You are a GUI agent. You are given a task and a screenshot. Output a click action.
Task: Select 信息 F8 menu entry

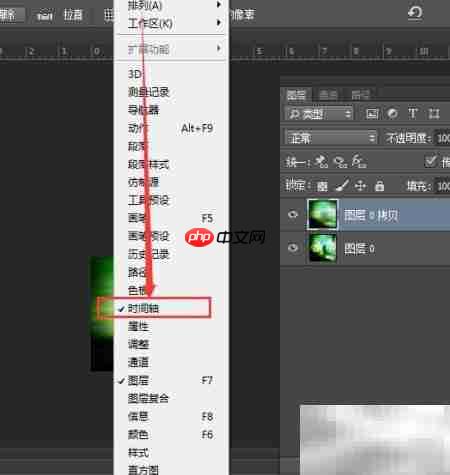click(x=171, y=416)
